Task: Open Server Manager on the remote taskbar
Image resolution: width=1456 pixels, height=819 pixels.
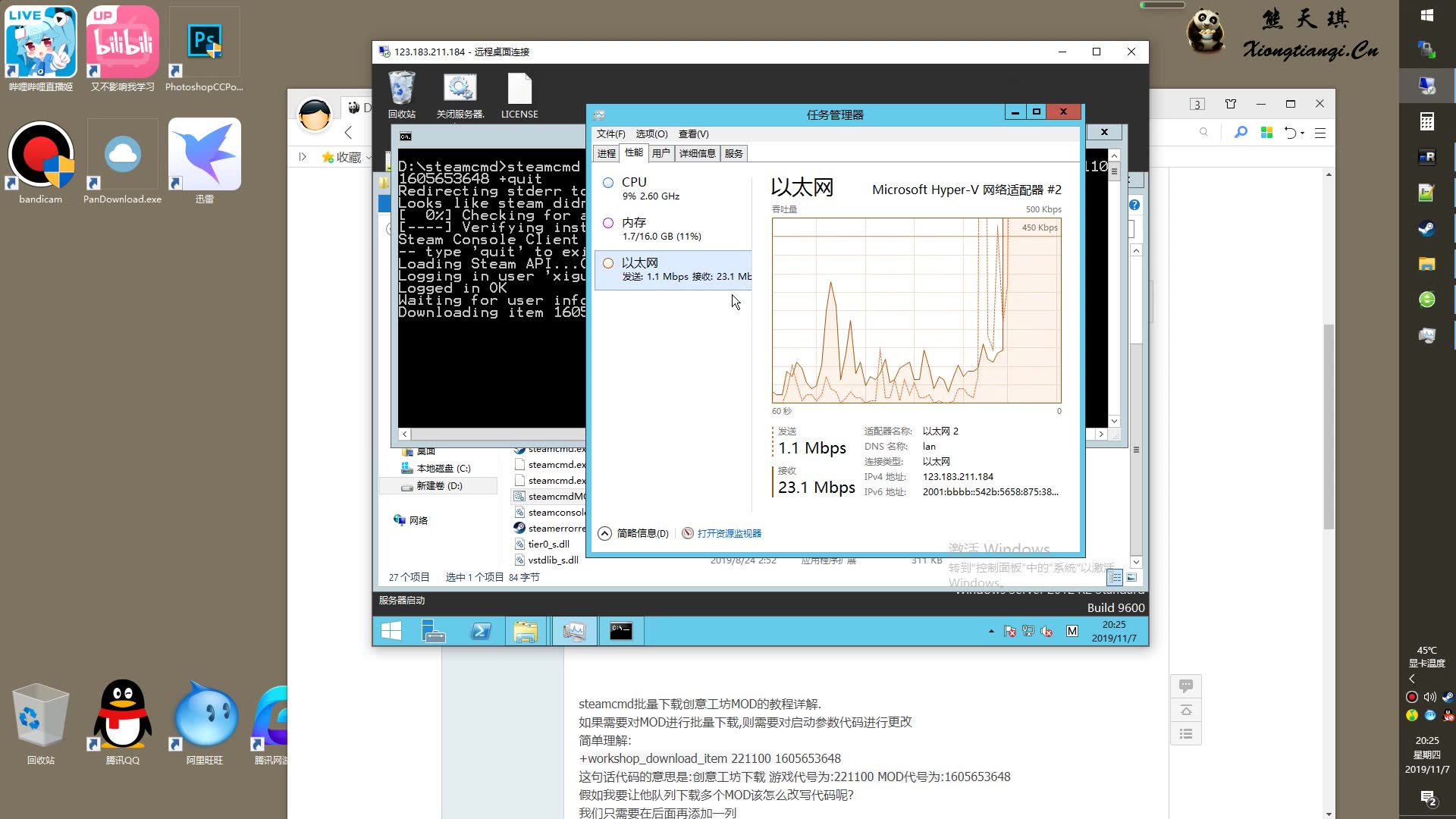Action: [x=434, y=631]
